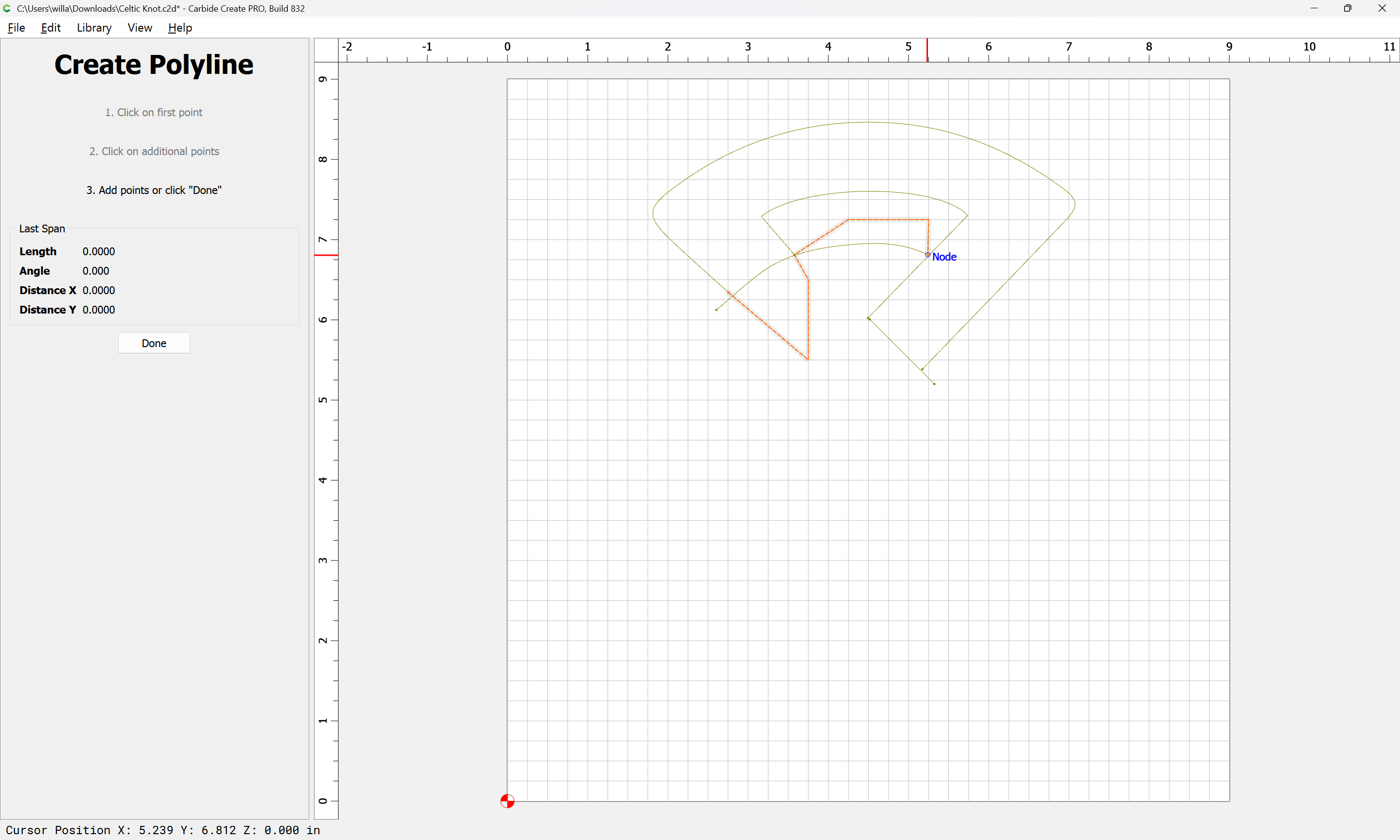Restore down the application window
This screenshot has height=840, width=1400.
point(1347,8)
